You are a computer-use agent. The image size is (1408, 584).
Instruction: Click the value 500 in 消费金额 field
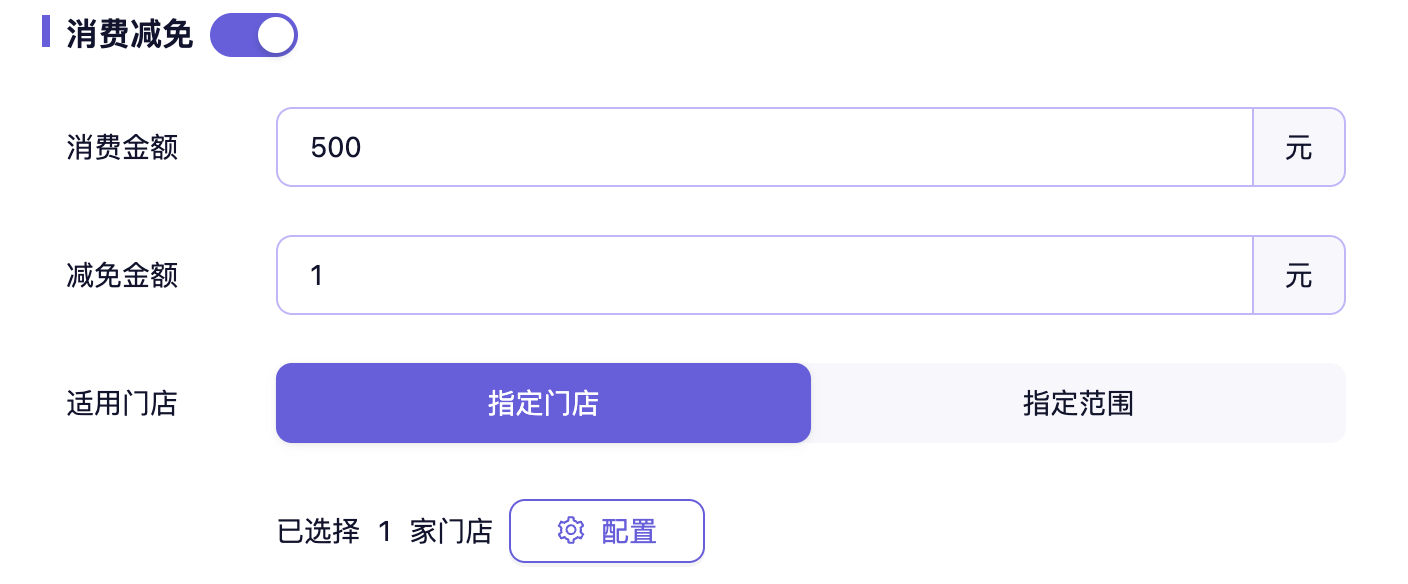[336, 148]
